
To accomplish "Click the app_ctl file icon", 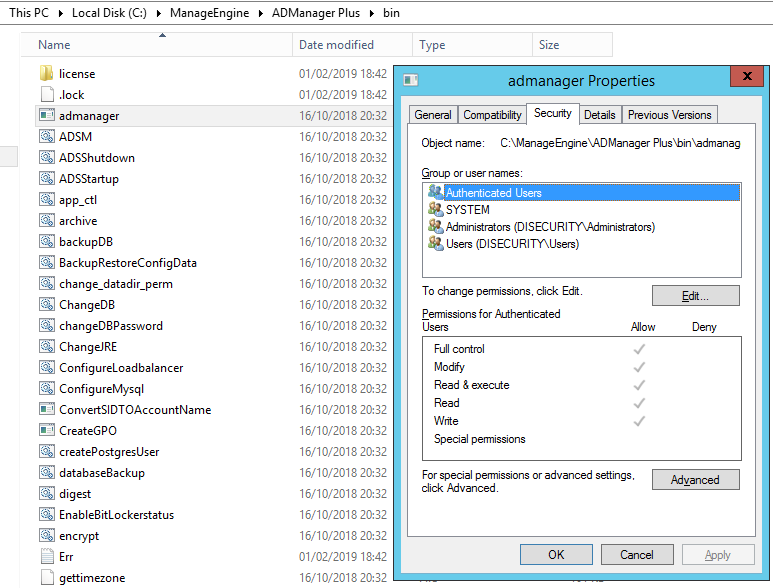I will (x=47, y=200).
